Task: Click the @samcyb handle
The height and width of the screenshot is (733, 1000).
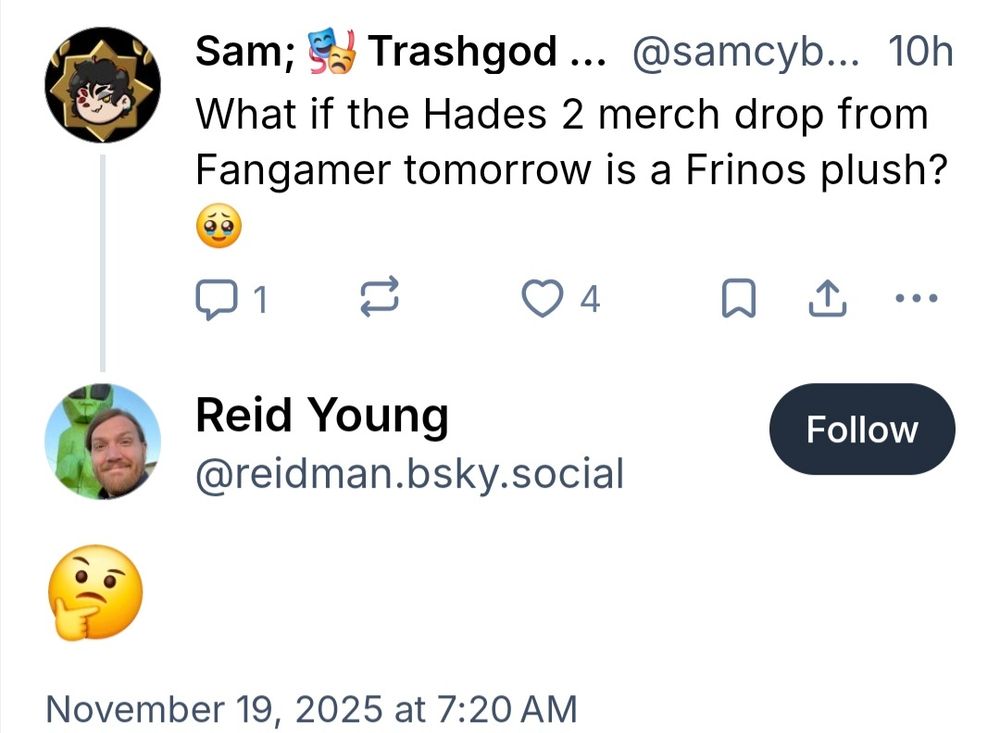Action: 746,52
